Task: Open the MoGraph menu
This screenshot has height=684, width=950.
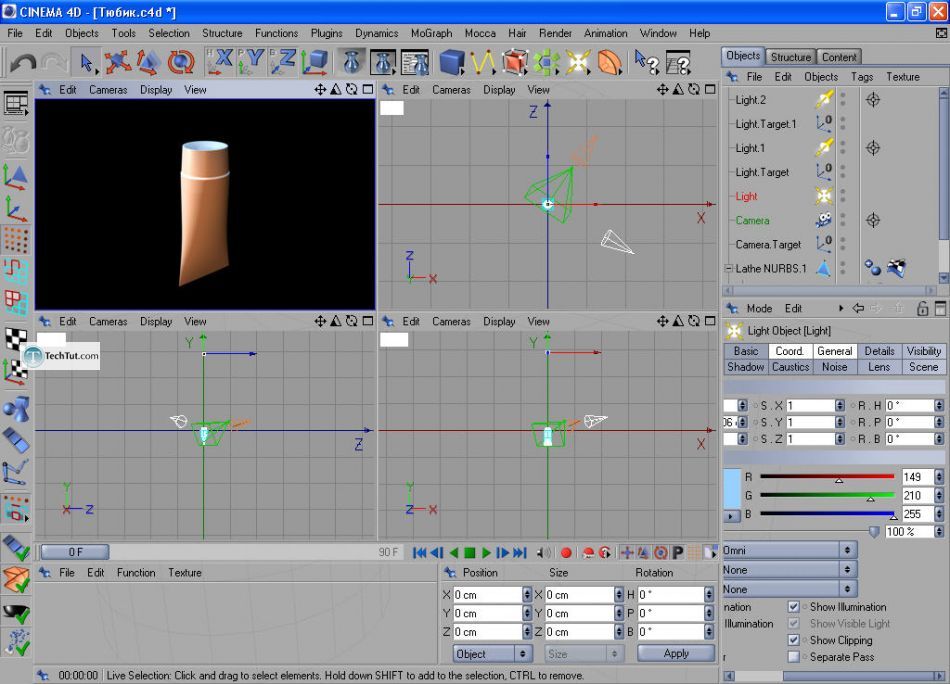Action: [x=431, y=33]
